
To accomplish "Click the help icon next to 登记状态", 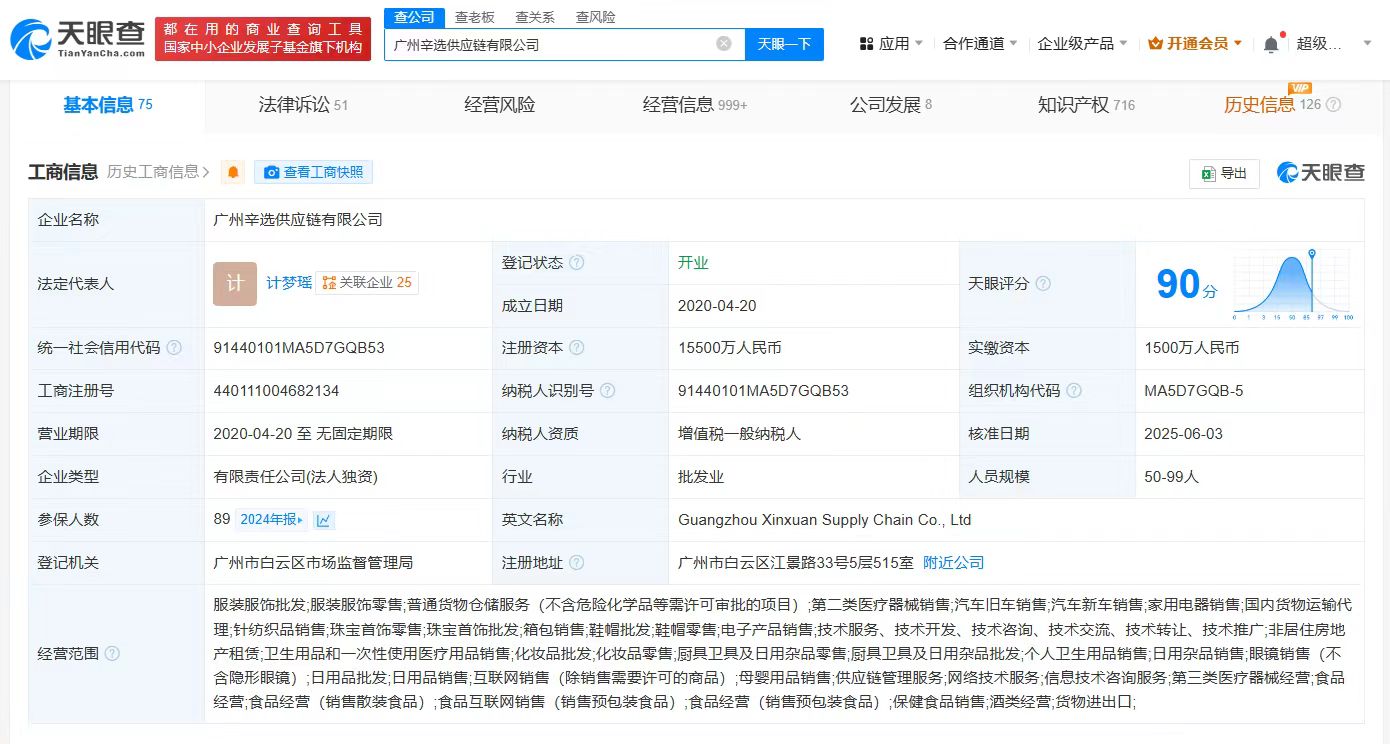I will 576,263.
